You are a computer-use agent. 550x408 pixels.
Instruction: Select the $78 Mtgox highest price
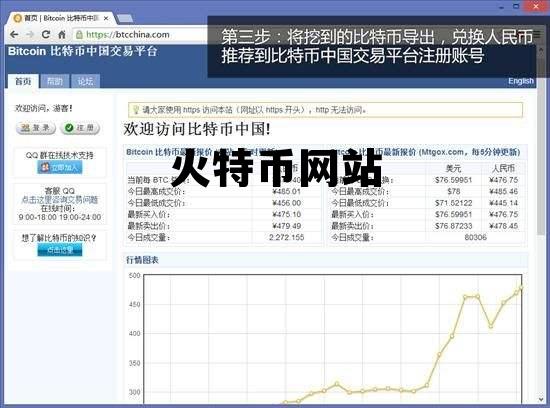[454, 192]
